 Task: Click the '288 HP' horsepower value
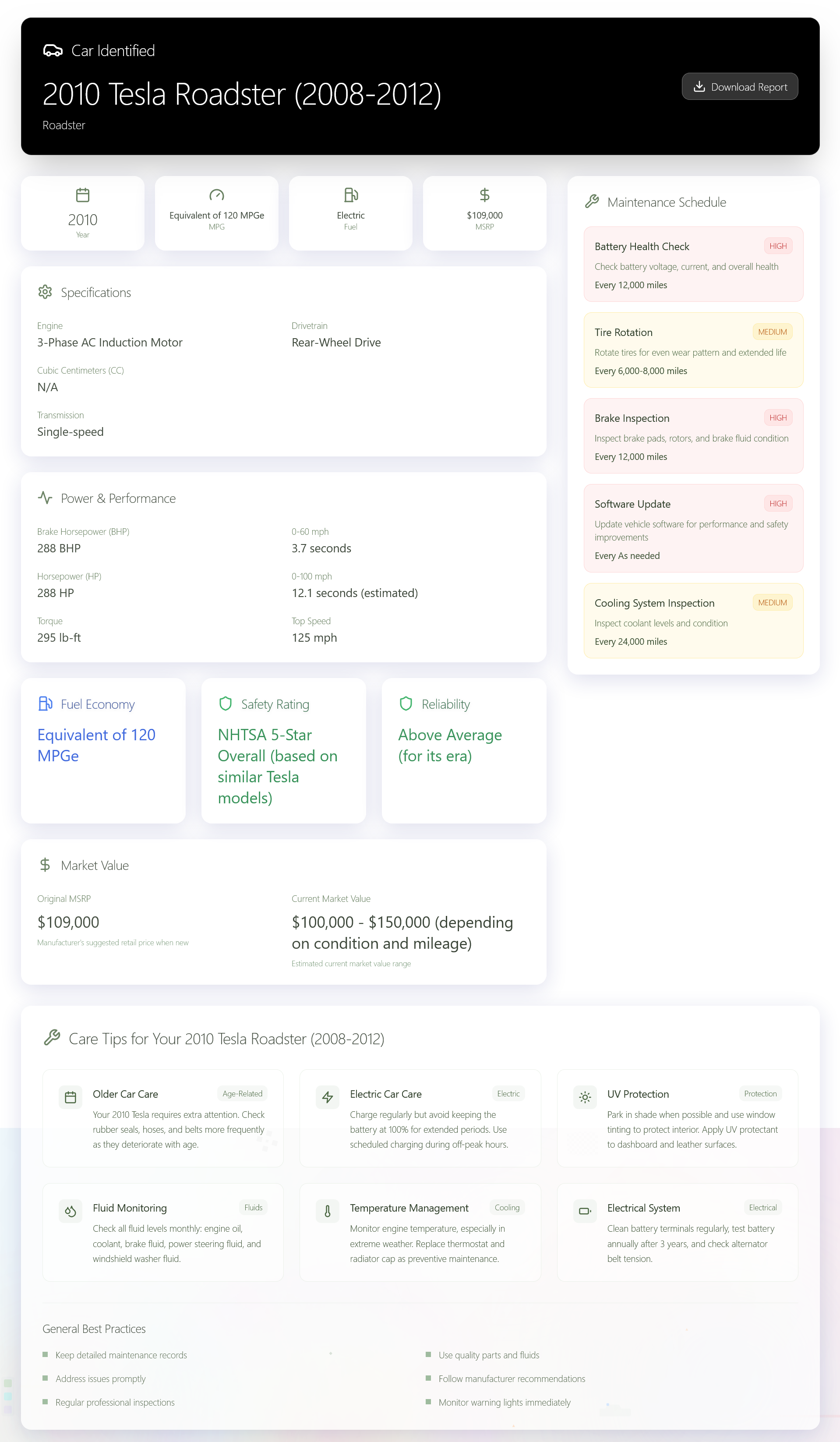[56, 593]
